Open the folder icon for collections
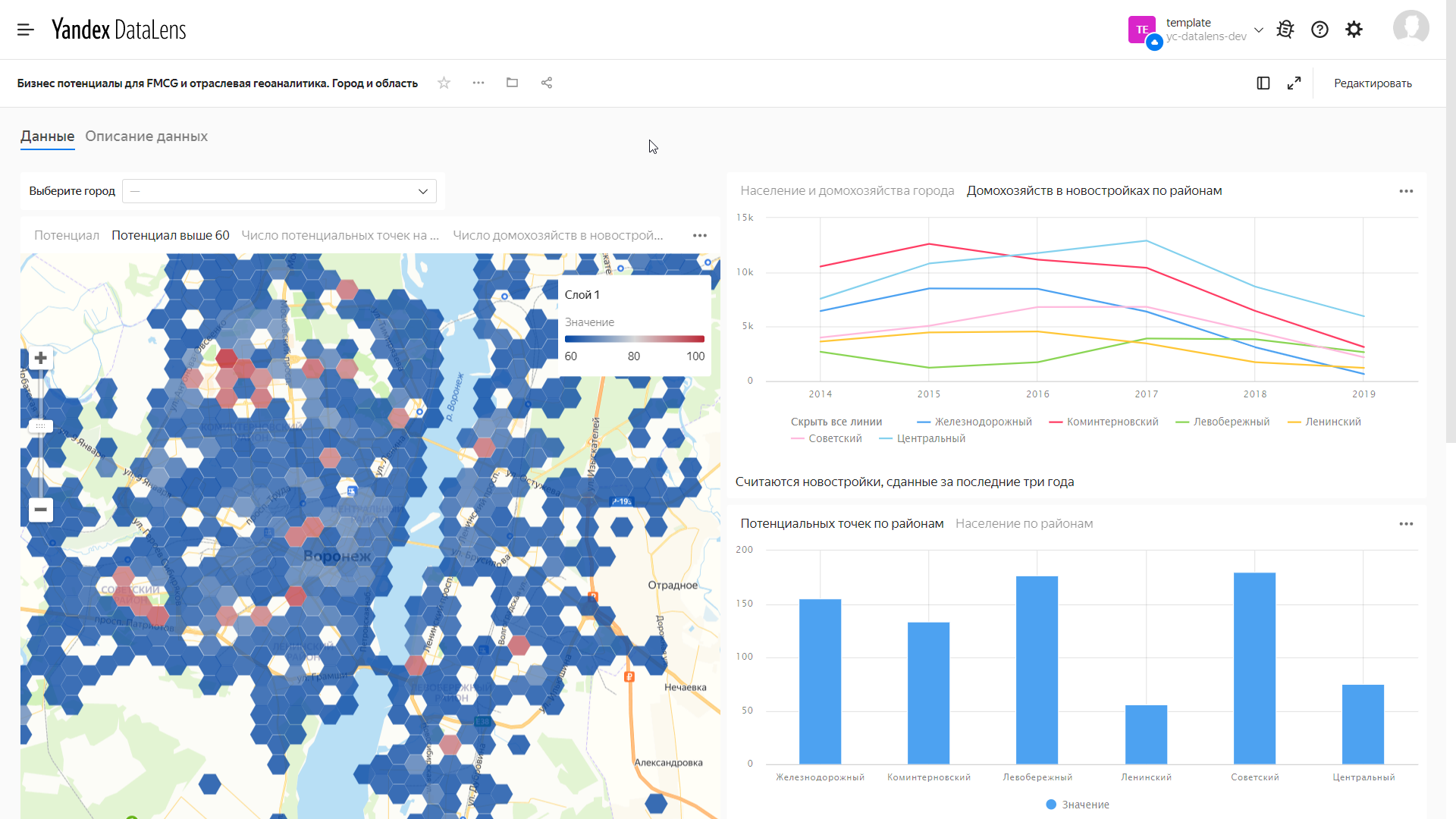The height and width of the screenshot is (819, 1456). coord(512,83)
